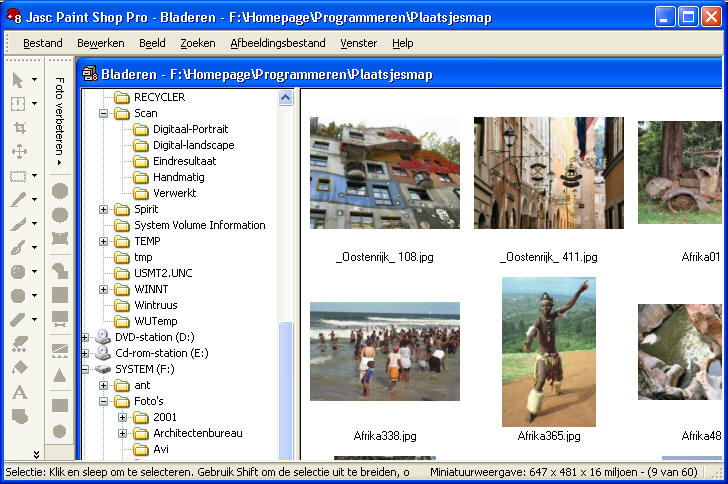The height and width of the screenshot is (484, 728).
Task: Click the folder tree scroll-up arrow
Action: pos(286,98)
